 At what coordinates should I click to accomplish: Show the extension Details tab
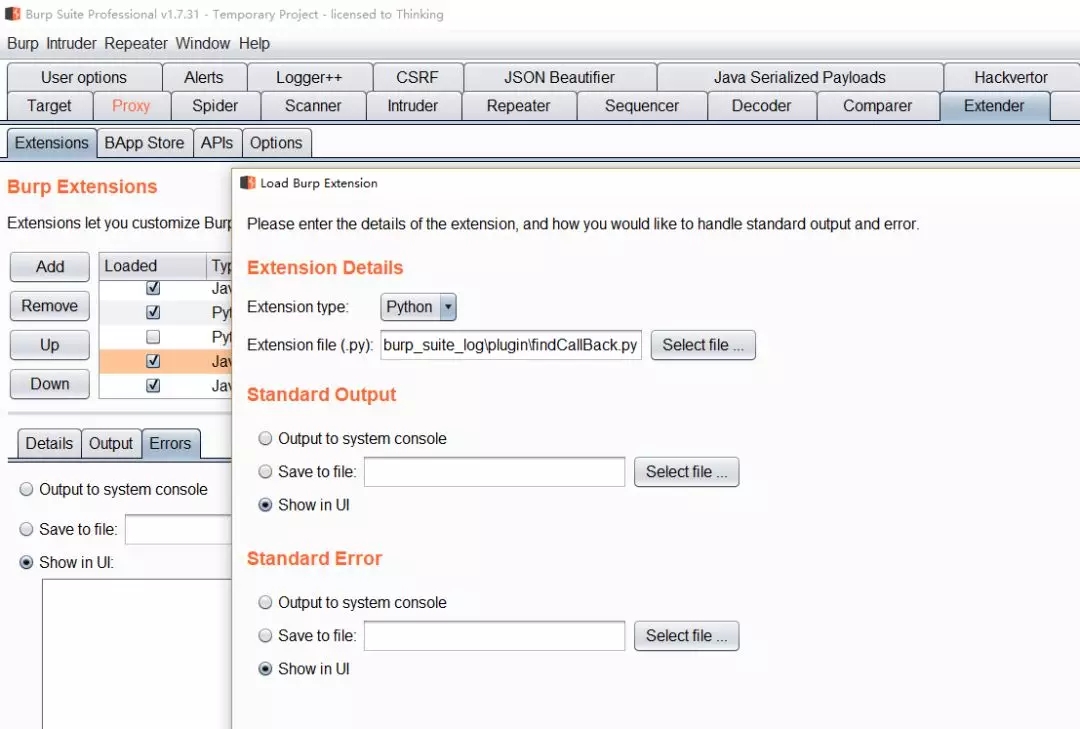(49, 443)
